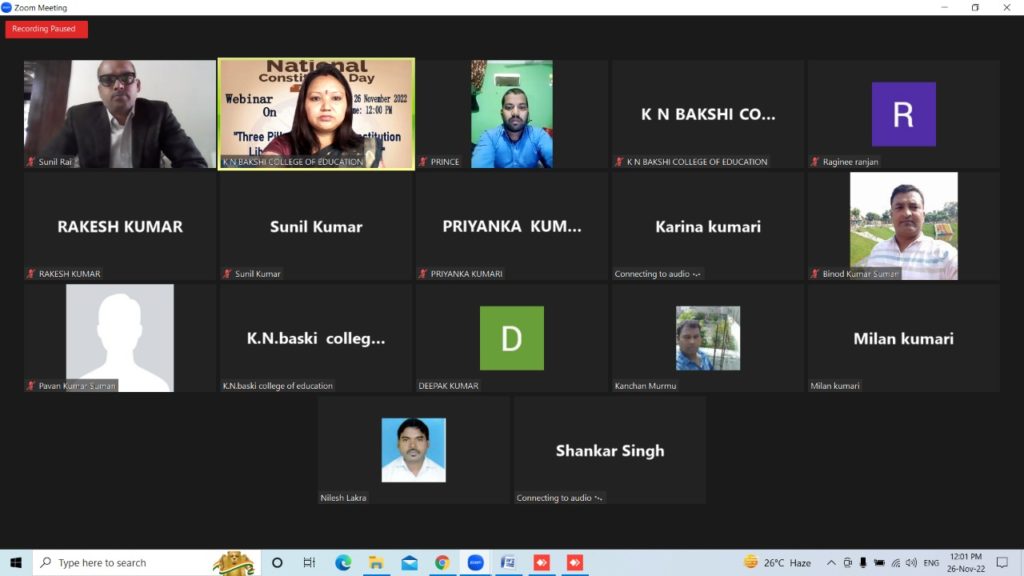
Task: Select the highlighted speaker tile with webinar banner
Action: click(316, 113)
